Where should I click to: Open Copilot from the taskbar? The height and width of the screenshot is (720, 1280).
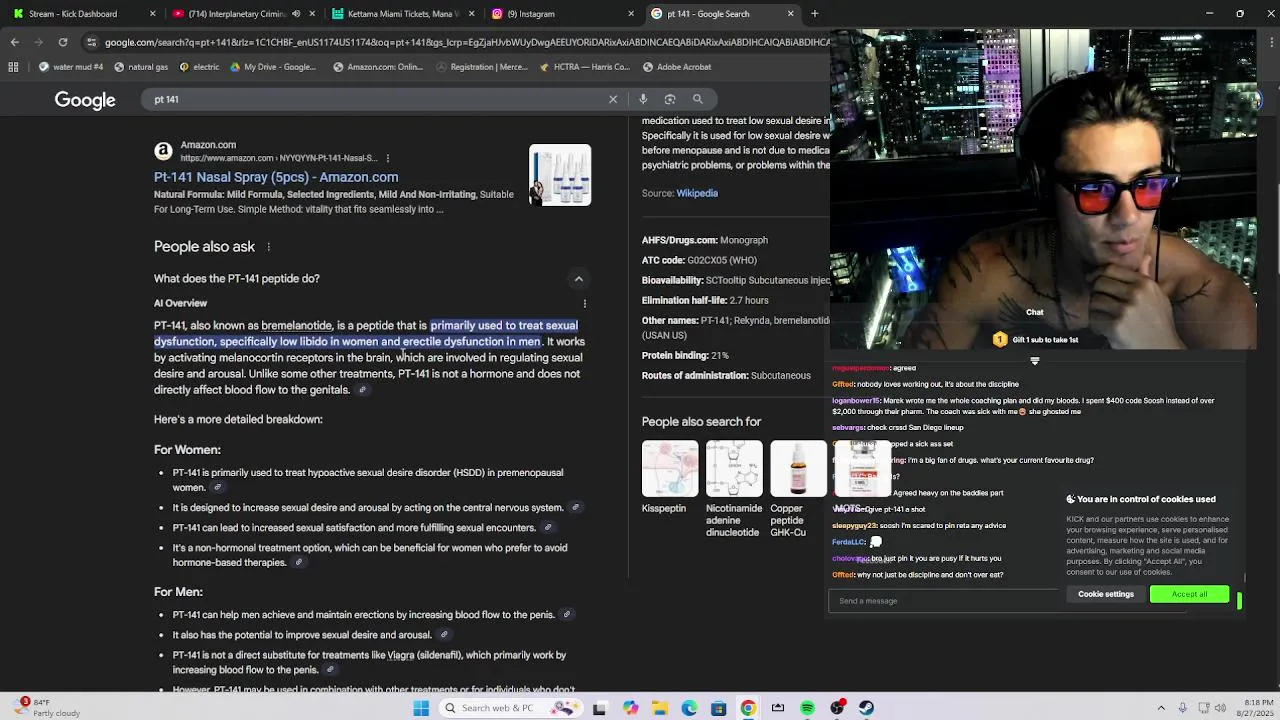click(630, 708)
